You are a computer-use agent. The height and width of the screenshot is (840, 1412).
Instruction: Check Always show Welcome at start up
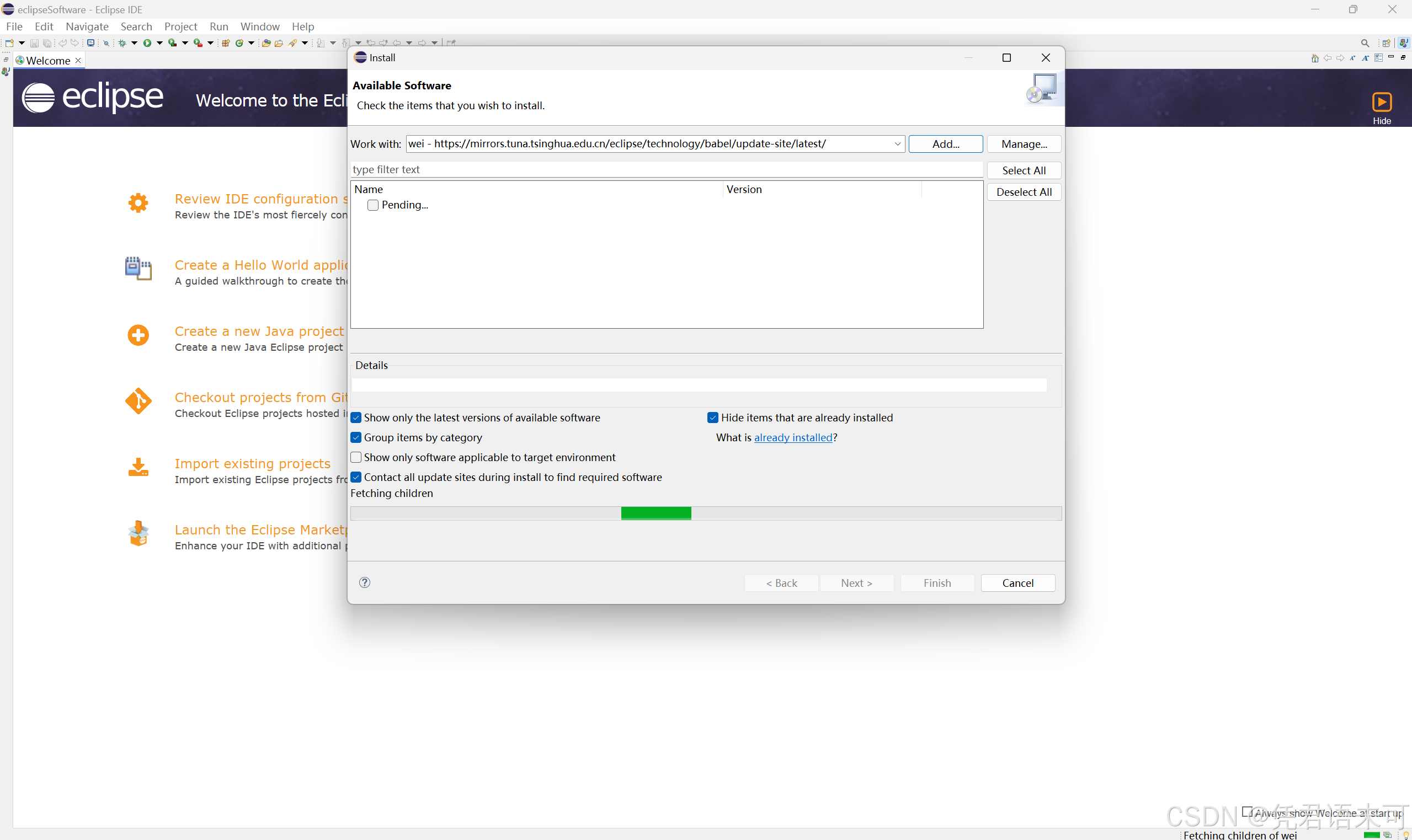click(x=1247, y=812)
